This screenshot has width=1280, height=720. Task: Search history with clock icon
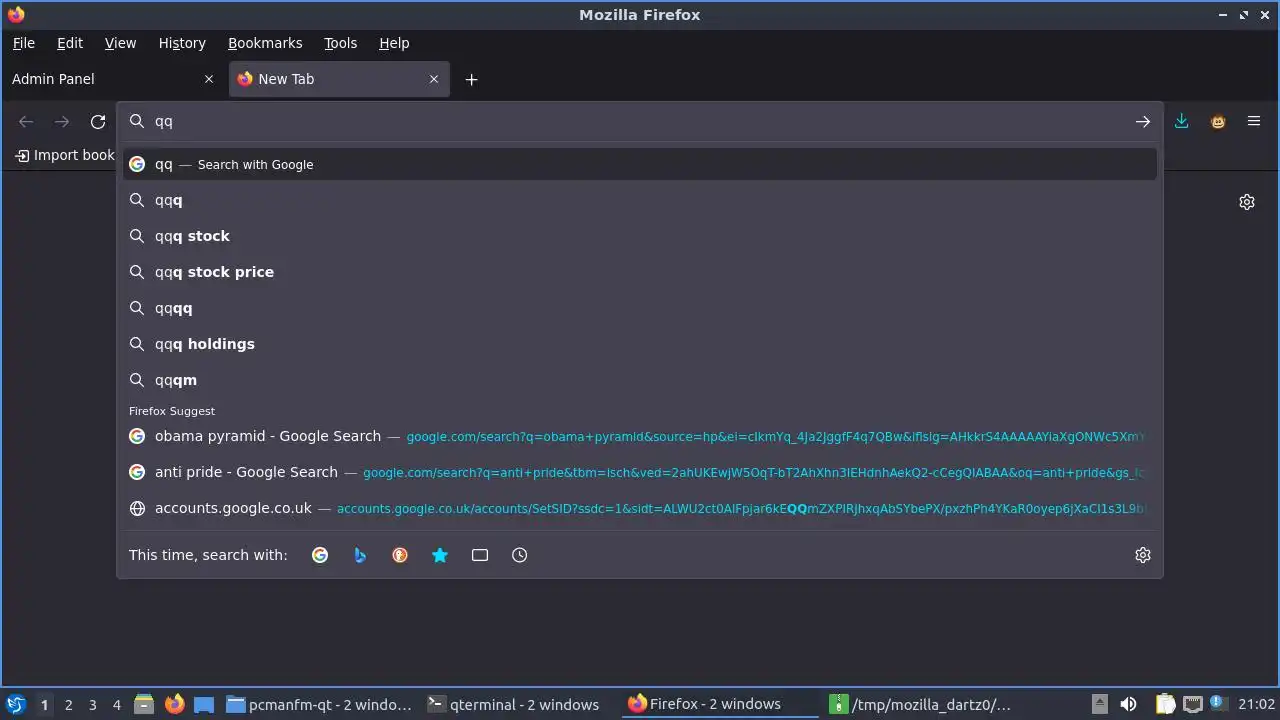(520, 555)
